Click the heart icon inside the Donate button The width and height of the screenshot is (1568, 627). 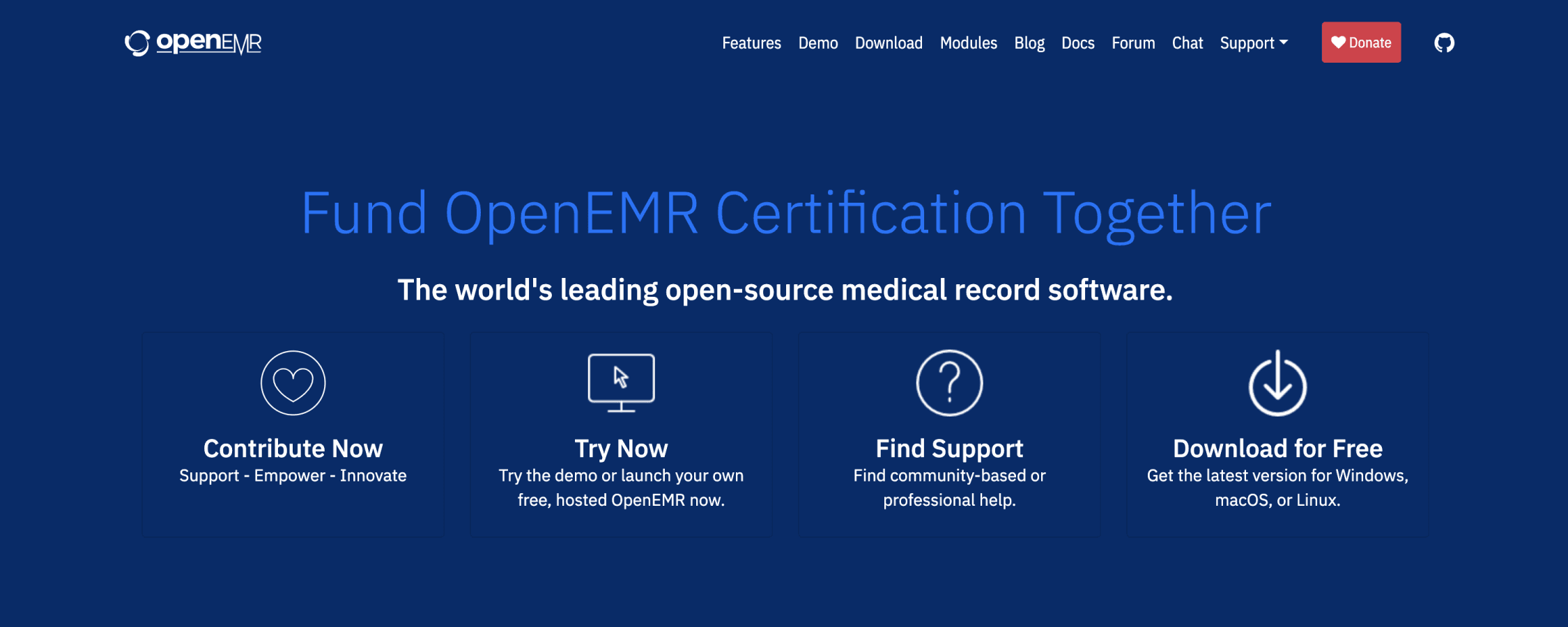point(1340,42)
